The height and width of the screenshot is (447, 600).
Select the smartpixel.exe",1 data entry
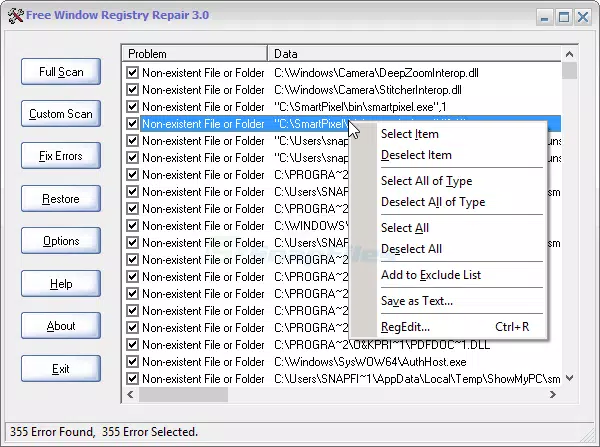tap(360, 107)
